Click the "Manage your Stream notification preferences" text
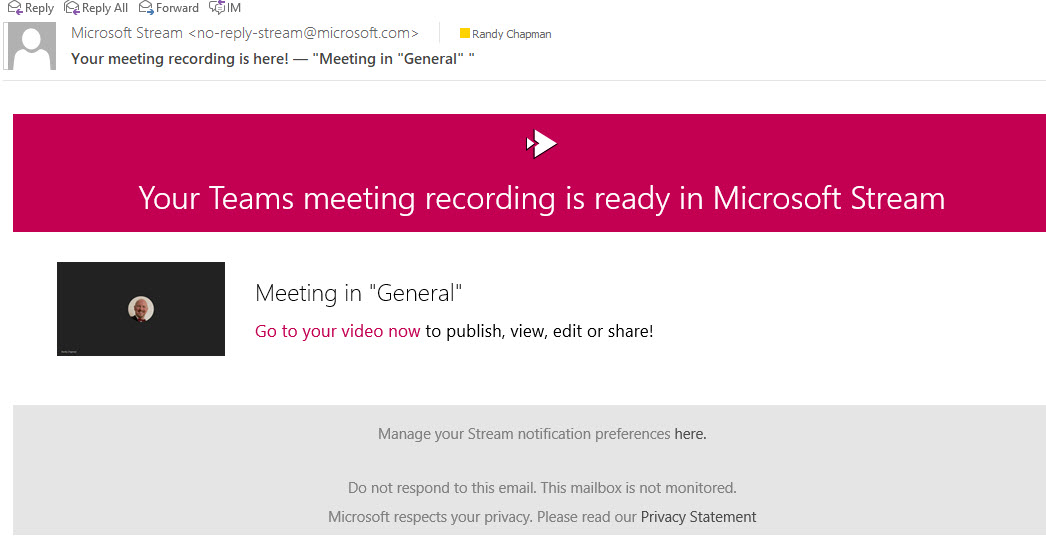 pyautogui.click(x=523, y=434)
